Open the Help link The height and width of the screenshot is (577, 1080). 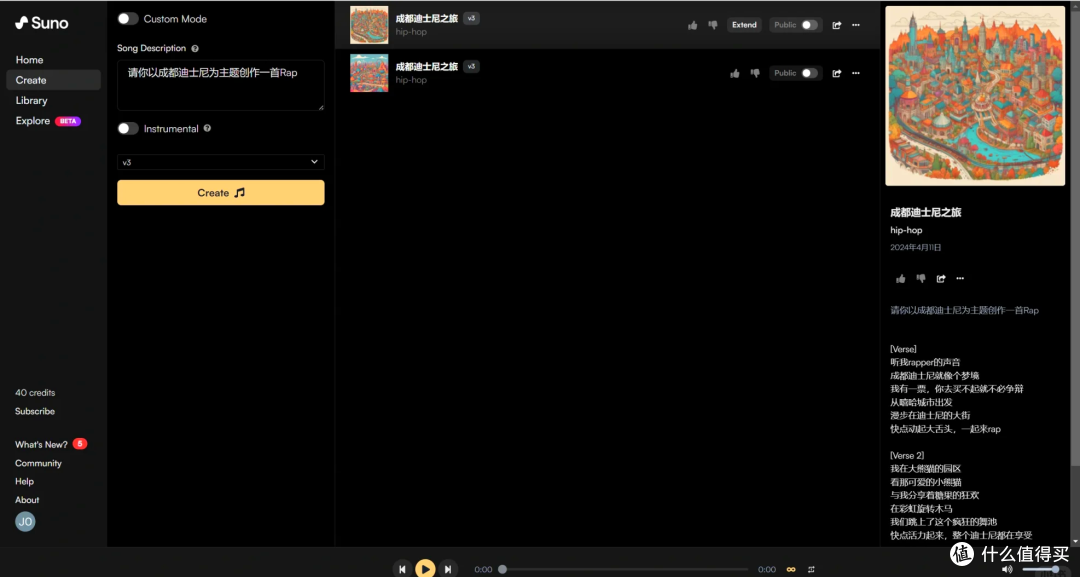point(24,481)
